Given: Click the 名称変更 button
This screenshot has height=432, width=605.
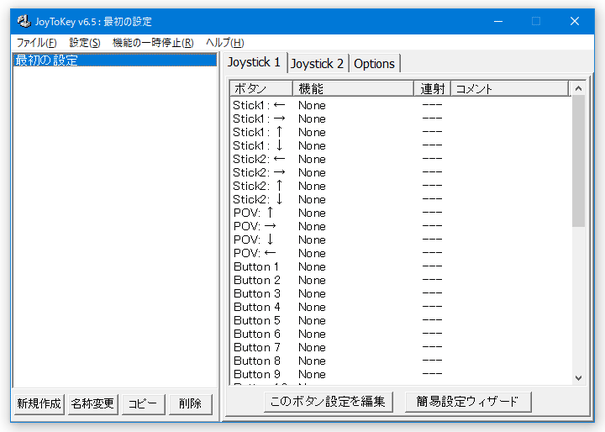Looking at the screenshot, I should point(93,404).
